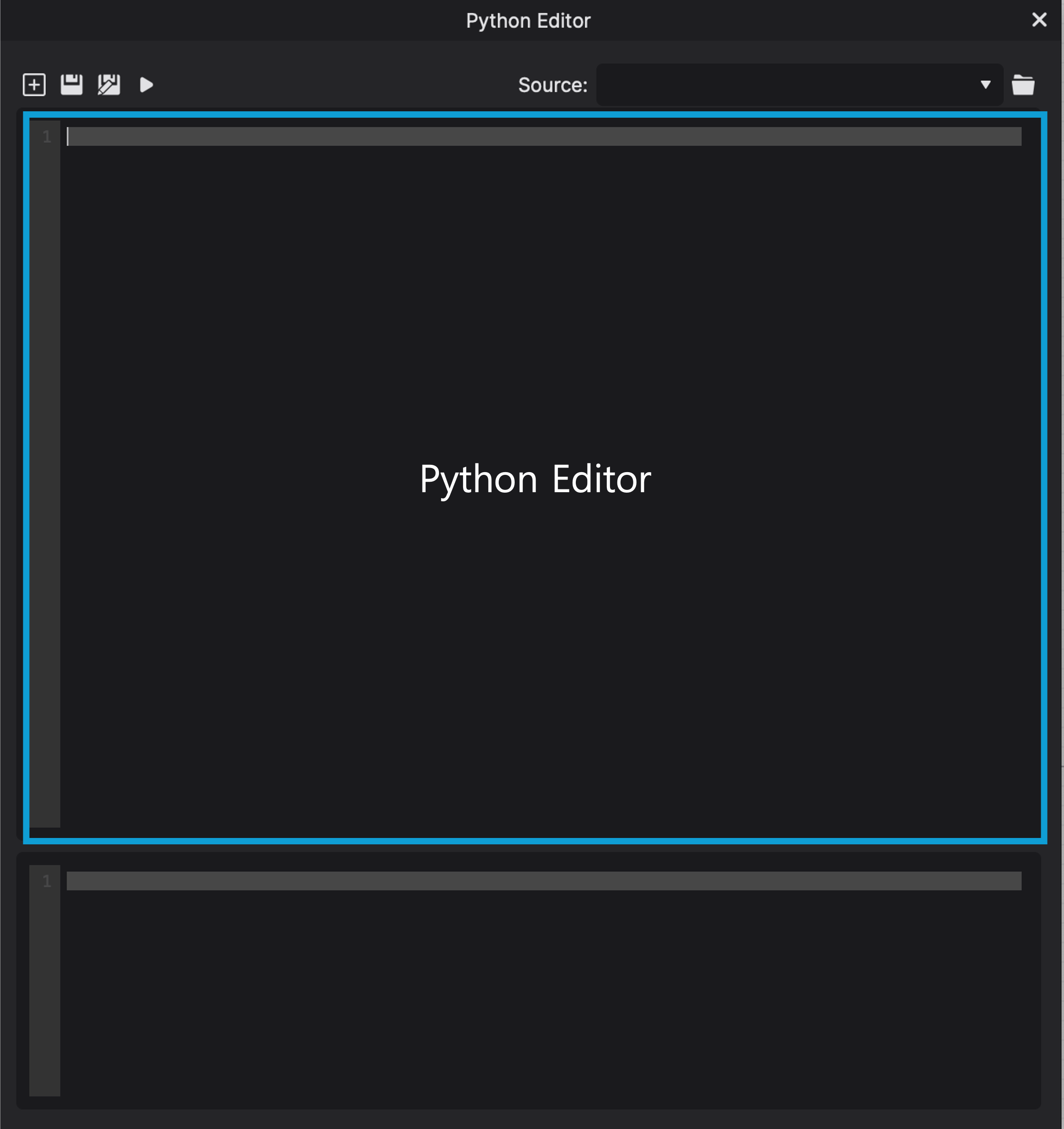
Task: Create a new script with plus icon
Action: click(34, 85)
